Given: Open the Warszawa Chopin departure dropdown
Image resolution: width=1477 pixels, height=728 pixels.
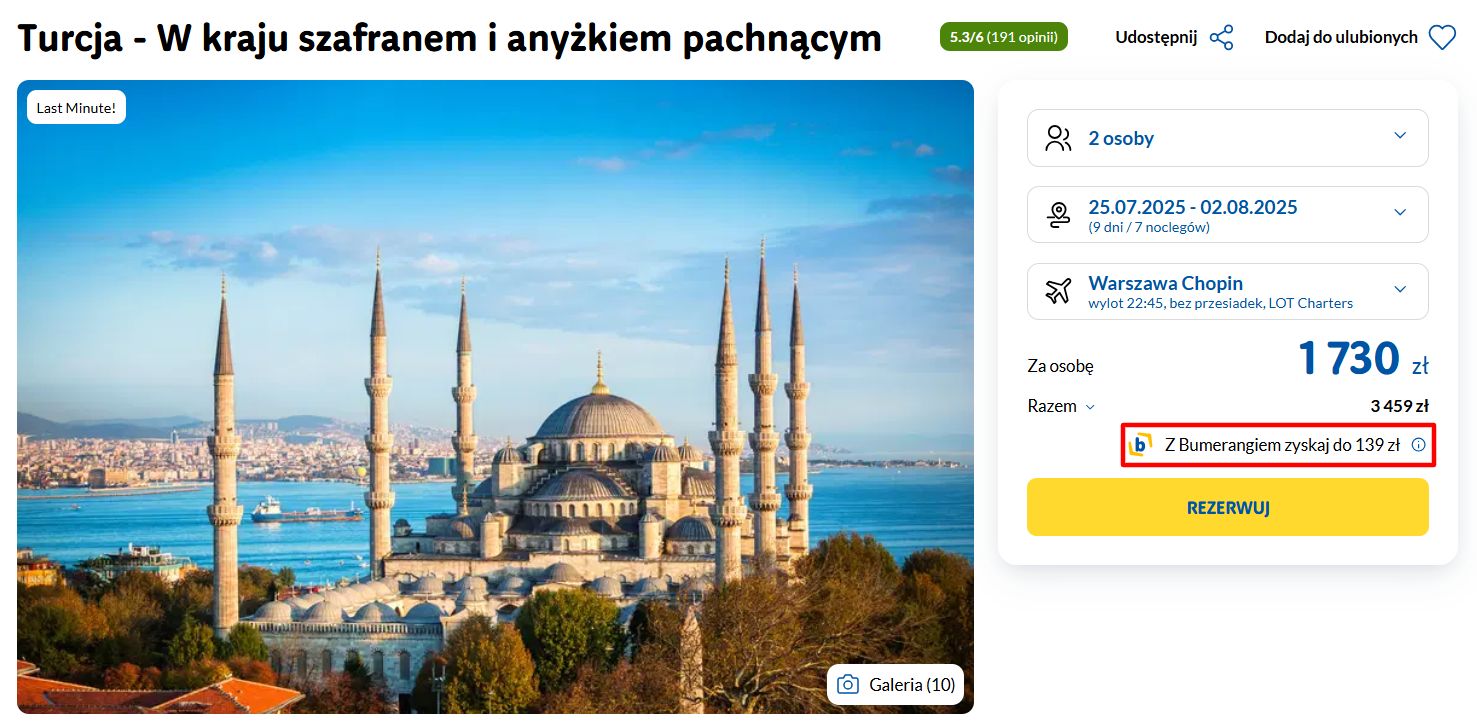Looking at the screenshot, I should 1228,291.
